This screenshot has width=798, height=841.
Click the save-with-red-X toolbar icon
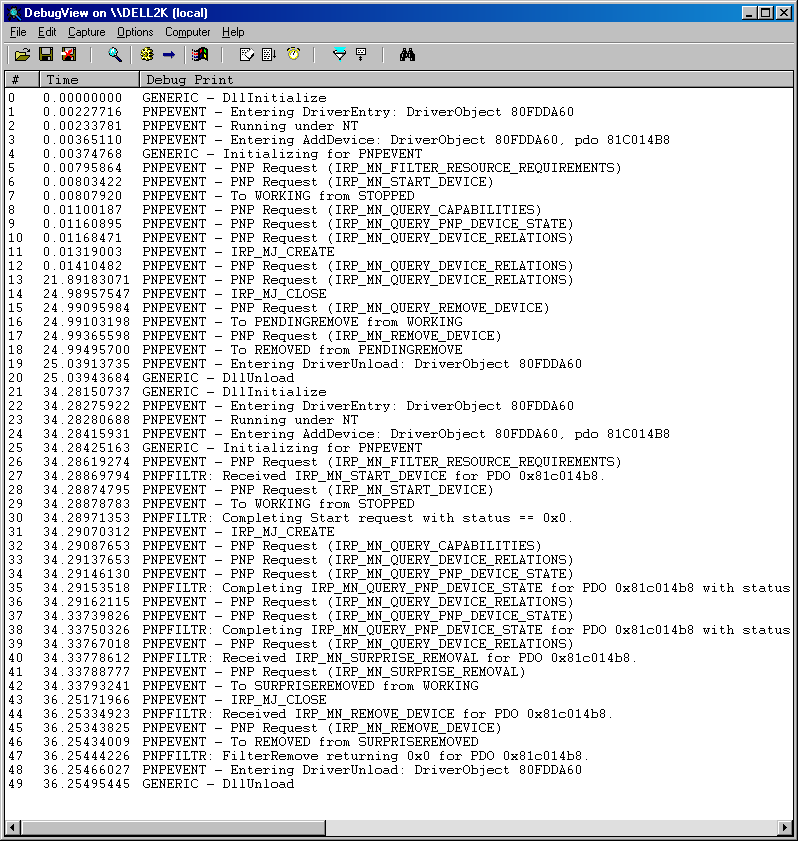(x=69, y=54)
